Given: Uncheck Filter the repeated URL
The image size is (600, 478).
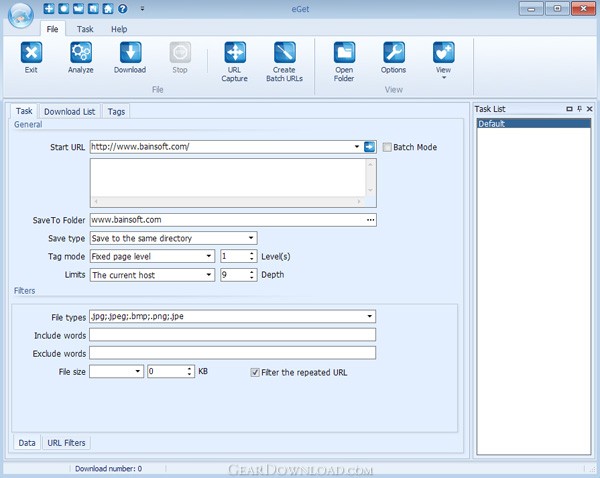Looking at the screenshot, I should point(255,372).
